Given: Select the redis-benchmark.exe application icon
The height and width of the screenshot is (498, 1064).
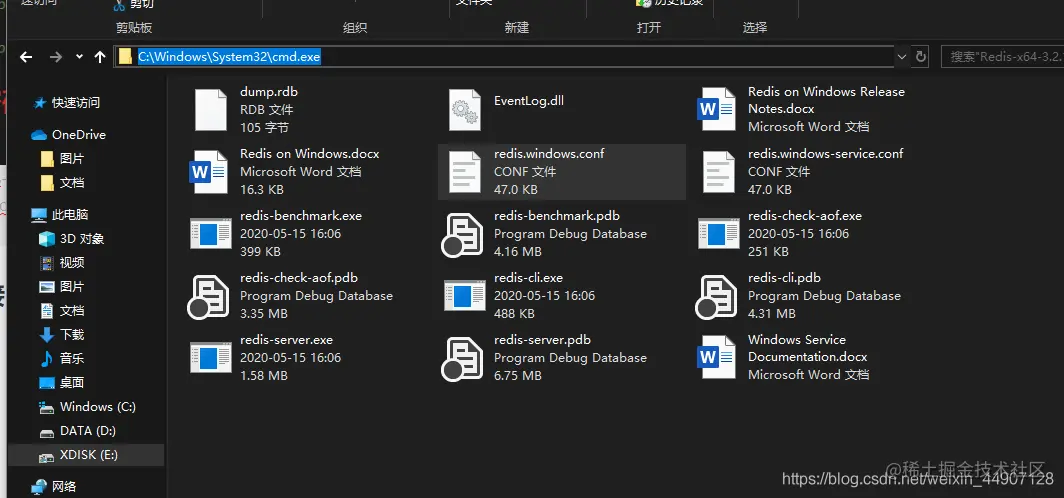Looking at the screenshot, I should pyautogui.click(x=210, y=233).
